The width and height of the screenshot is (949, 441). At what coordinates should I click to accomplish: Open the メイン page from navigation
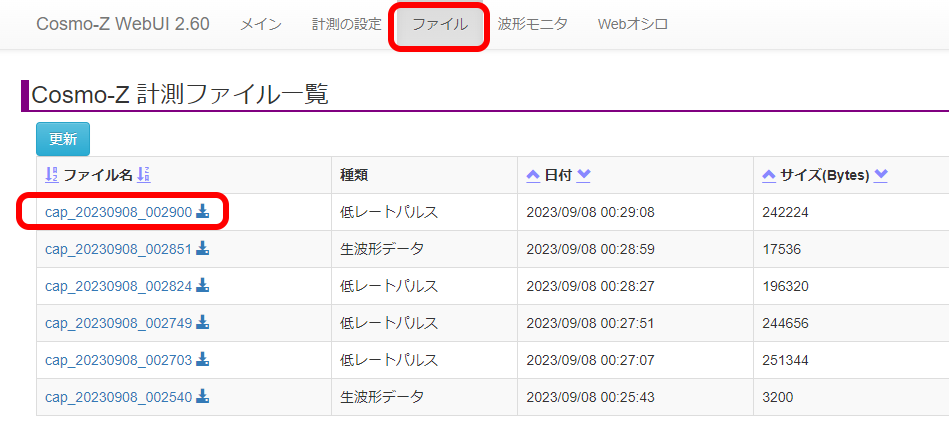(260, 24)
